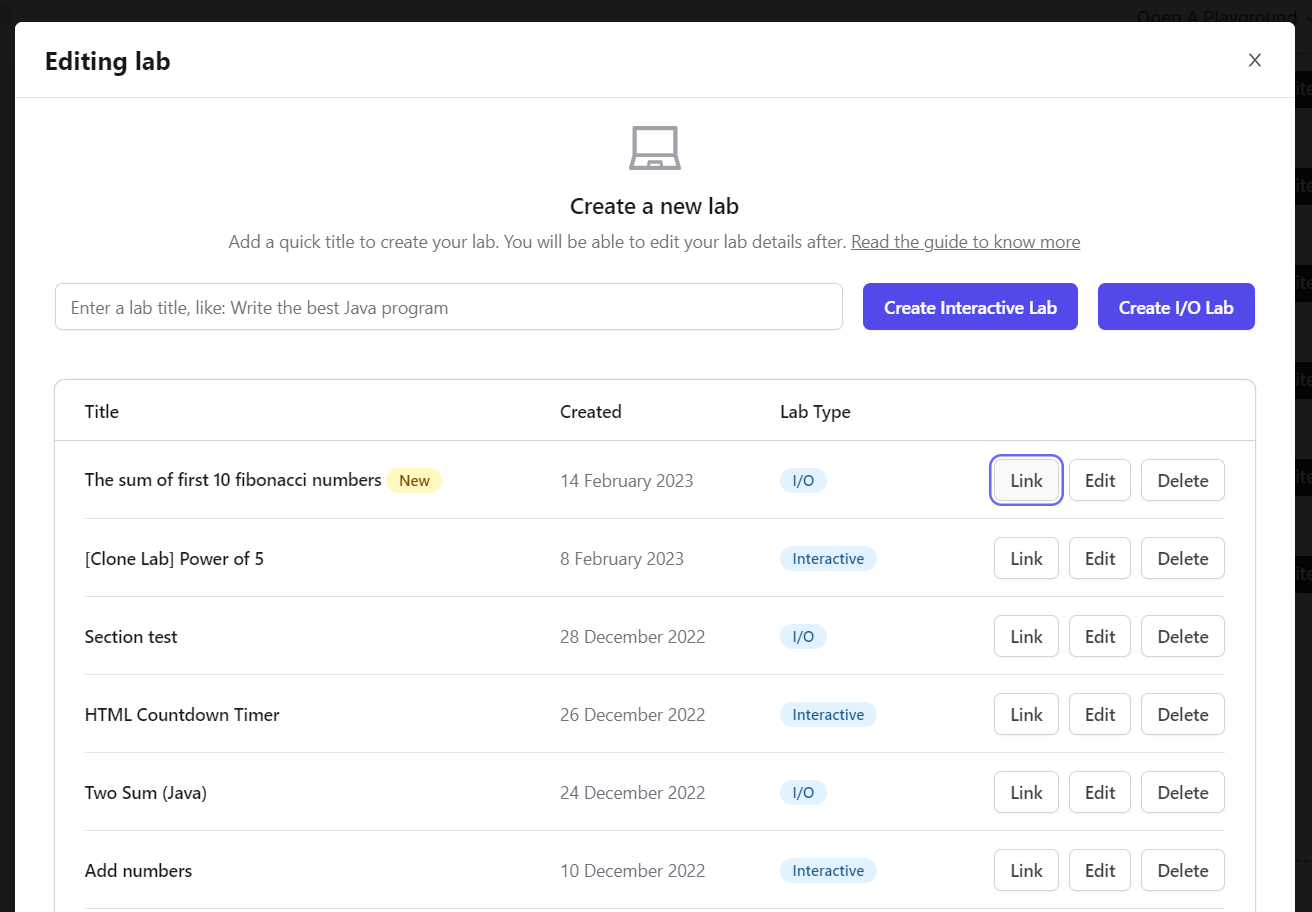Edit the HTML Countdown Timer lab

pyautogui.click(x=1099, y=715)
